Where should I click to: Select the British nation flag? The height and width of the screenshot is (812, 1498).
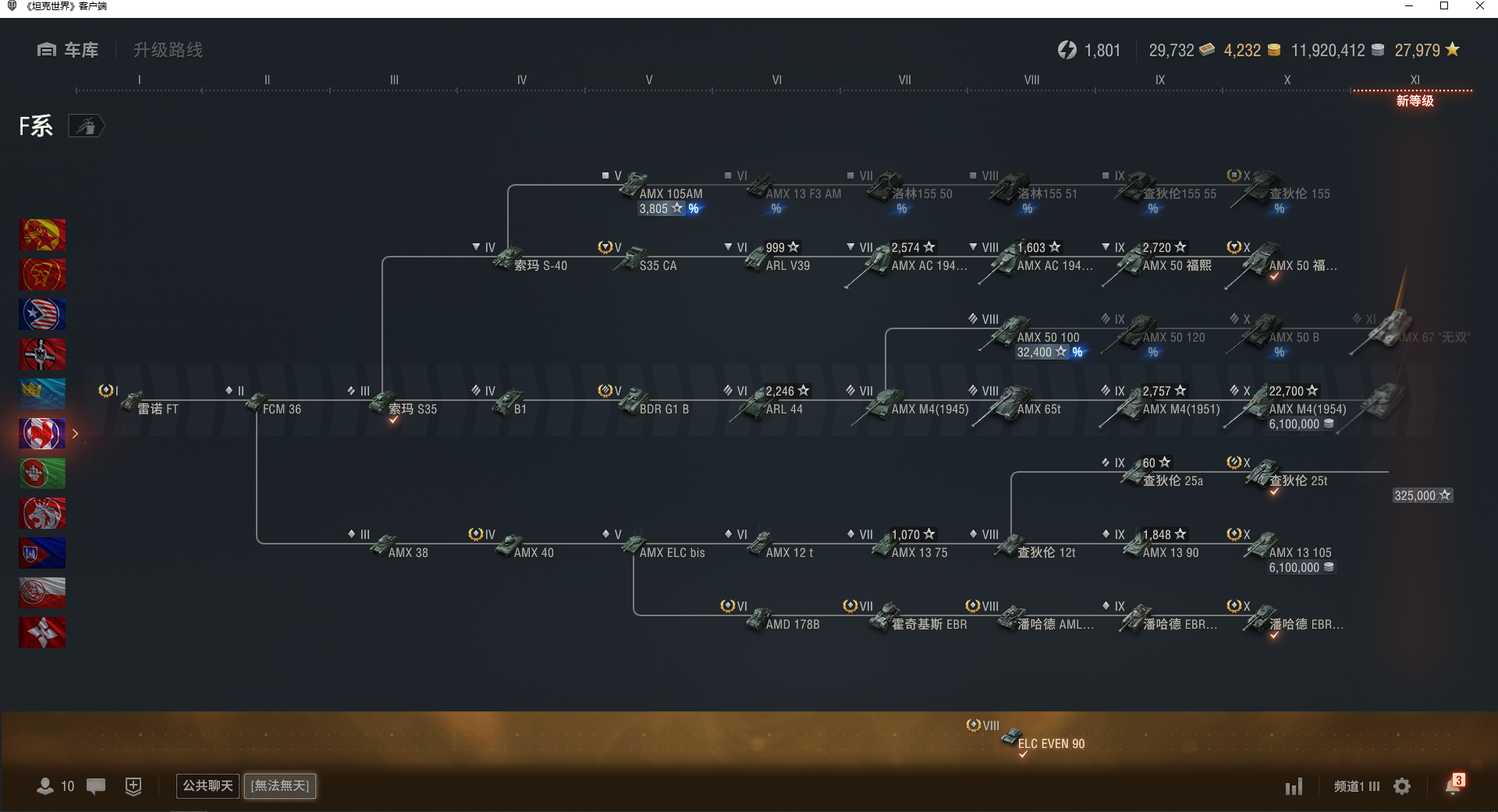(x=42, y=513)
